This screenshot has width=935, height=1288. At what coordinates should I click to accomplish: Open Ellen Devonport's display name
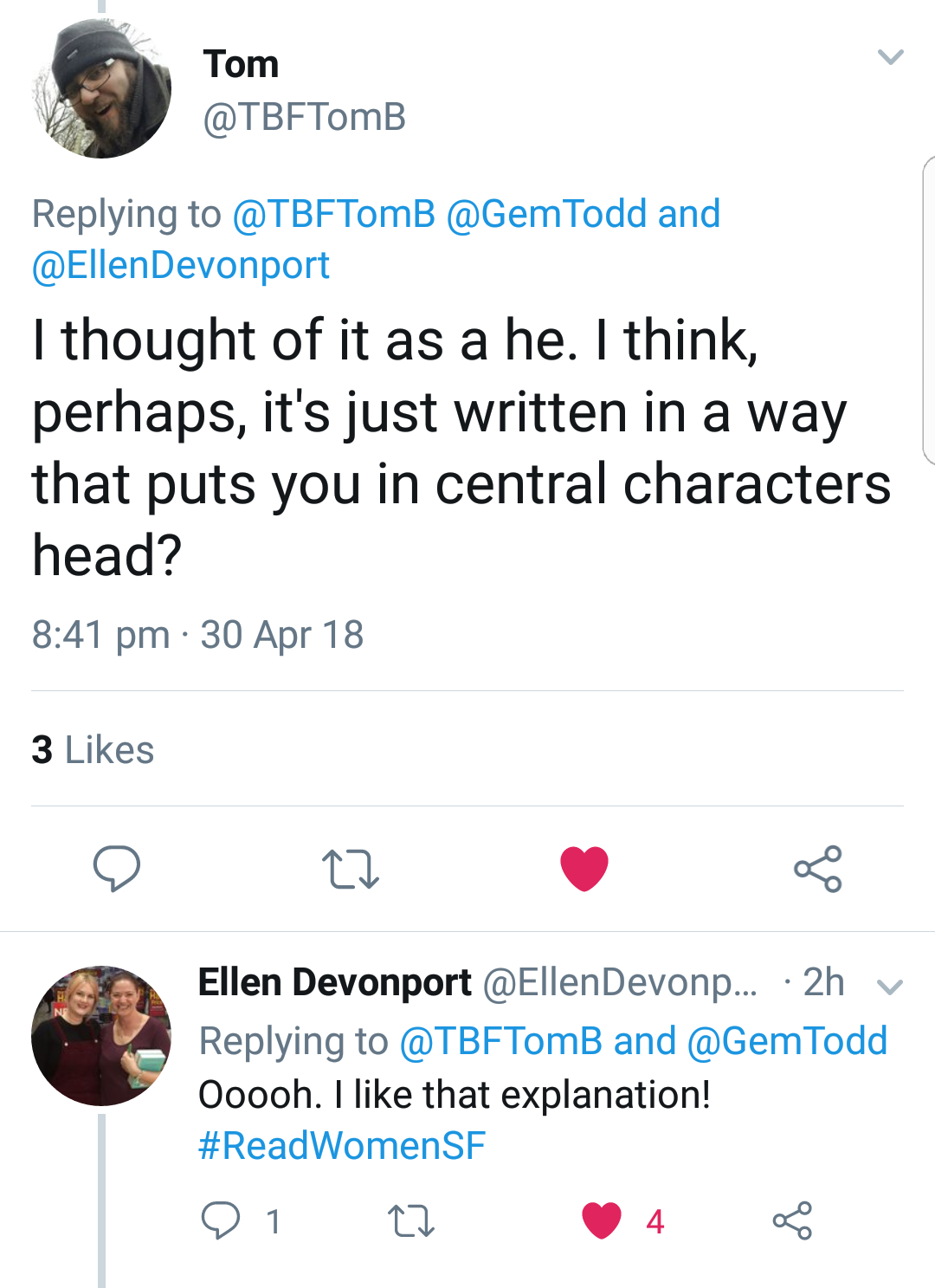pyautogui.click(x=334, y=982)
